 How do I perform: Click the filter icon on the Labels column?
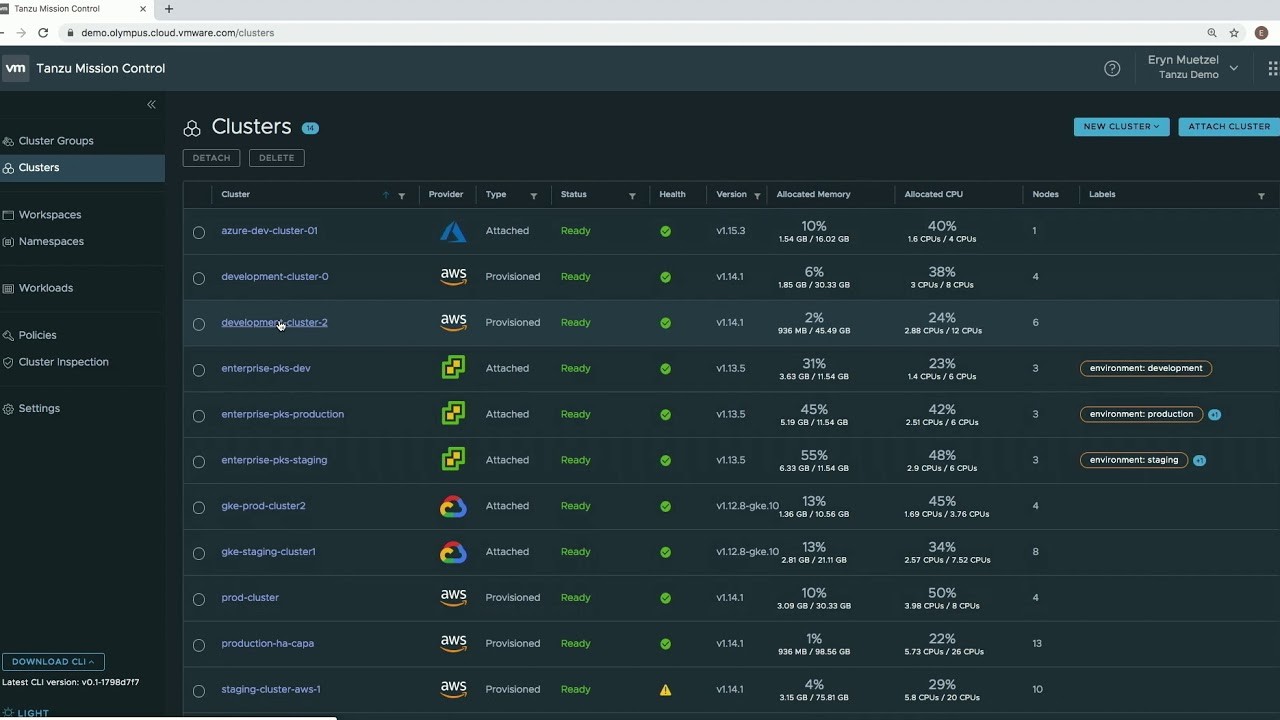pyautogui.click(x=1261, y=196)
